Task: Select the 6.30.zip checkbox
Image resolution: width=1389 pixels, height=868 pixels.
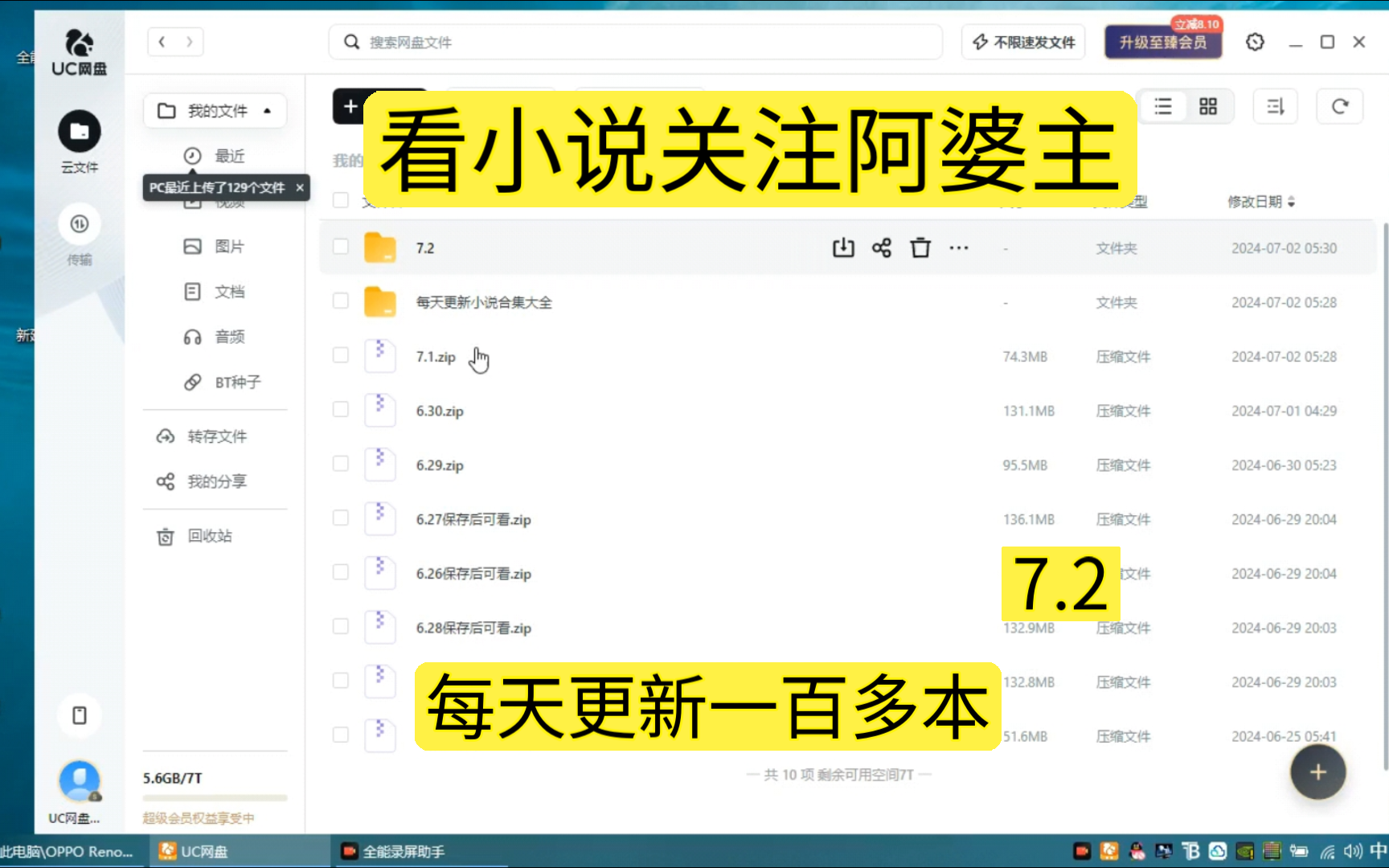Action: 341,410
